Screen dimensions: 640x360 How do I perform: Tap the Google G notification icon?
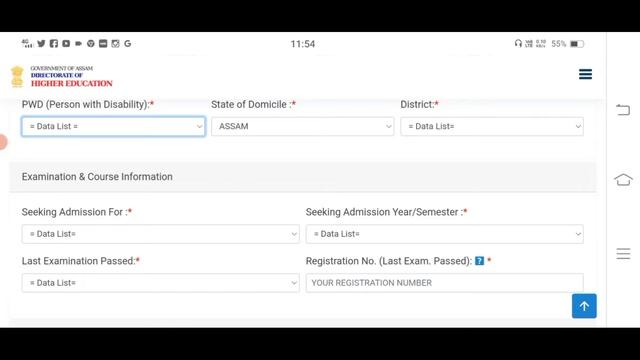(128, 43)
